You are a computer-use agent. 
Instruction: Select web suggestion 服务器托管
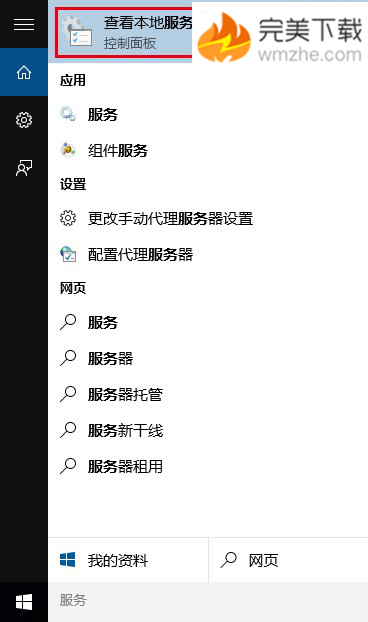coord(208,394)
